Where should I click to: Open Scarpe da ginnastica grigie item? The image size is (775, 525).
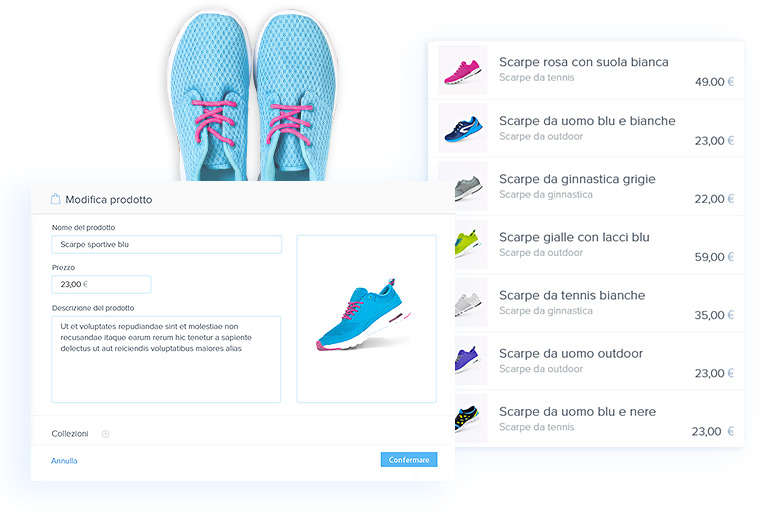(577, 179)
